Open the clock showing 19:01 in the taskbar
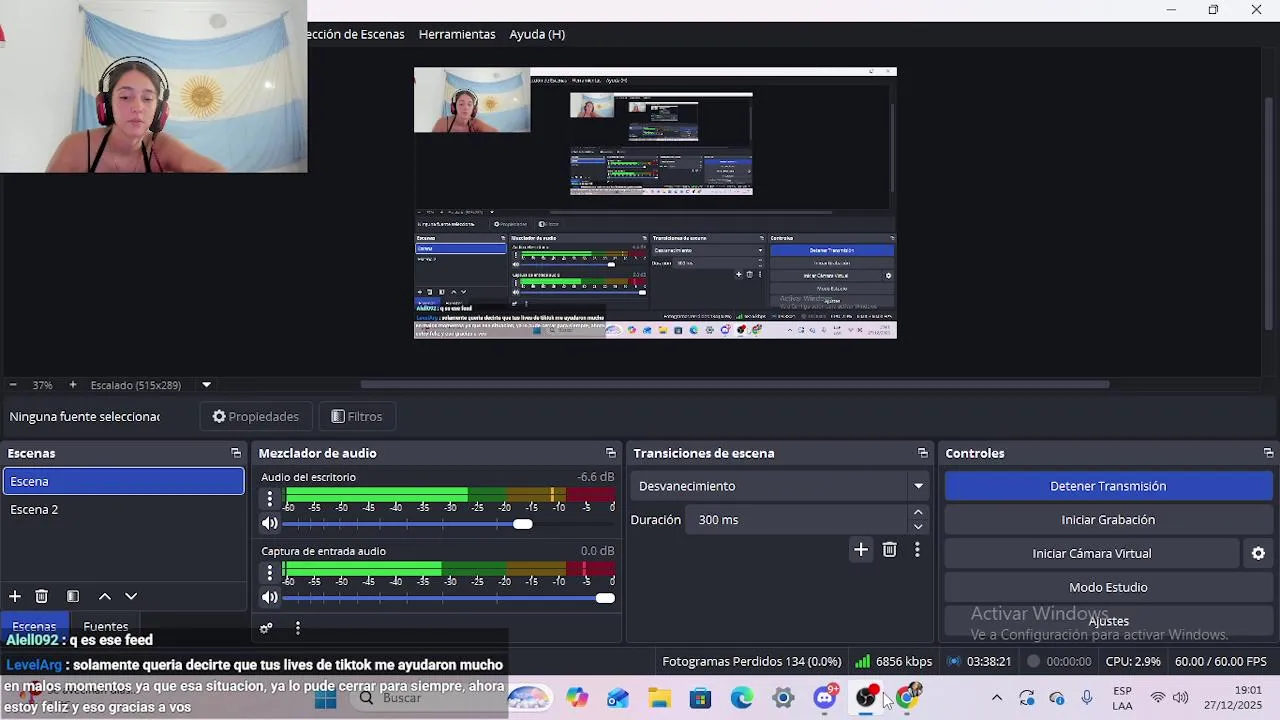 tap(1233, 698)
